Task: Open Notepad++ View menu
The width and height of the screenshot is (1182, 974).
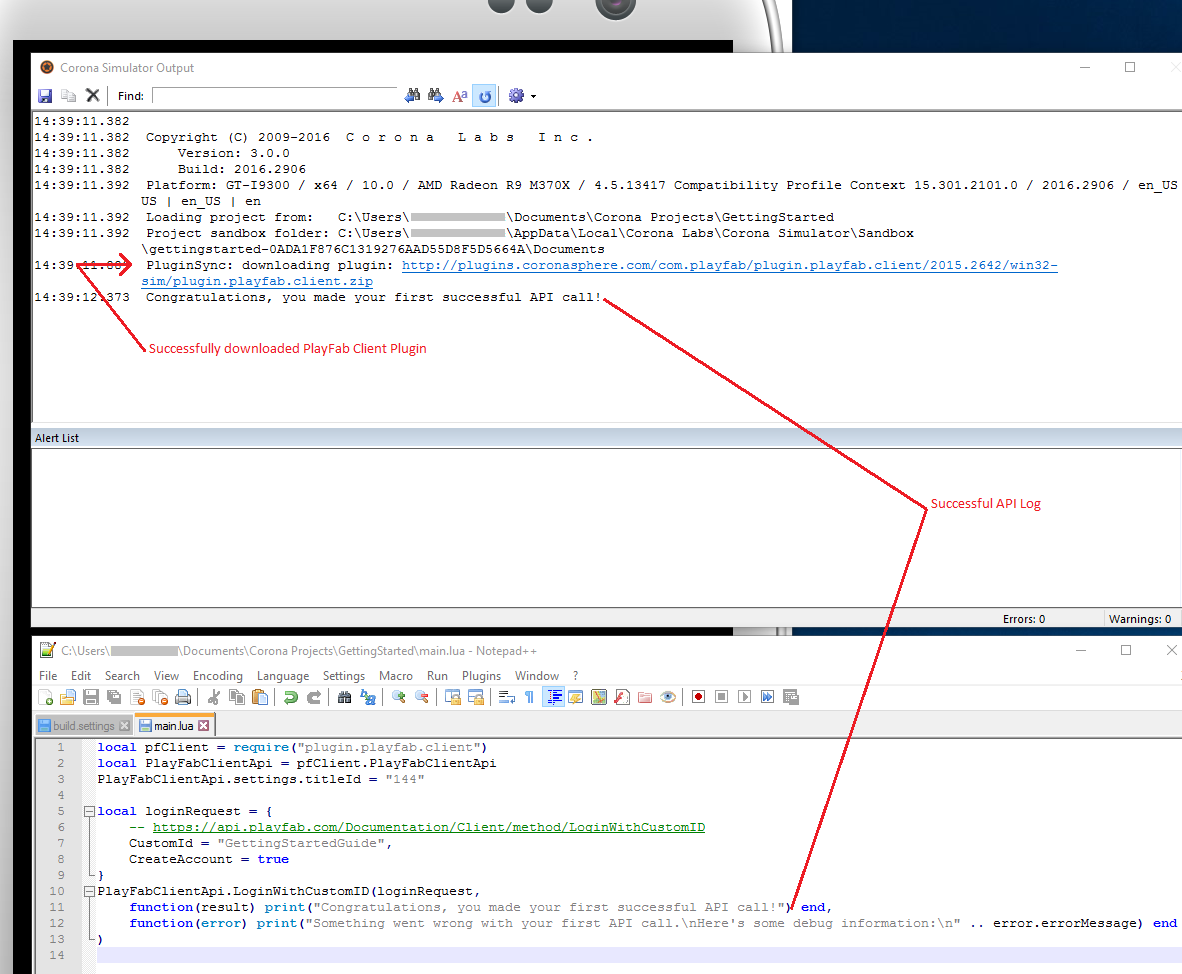Action: (167, 675)
